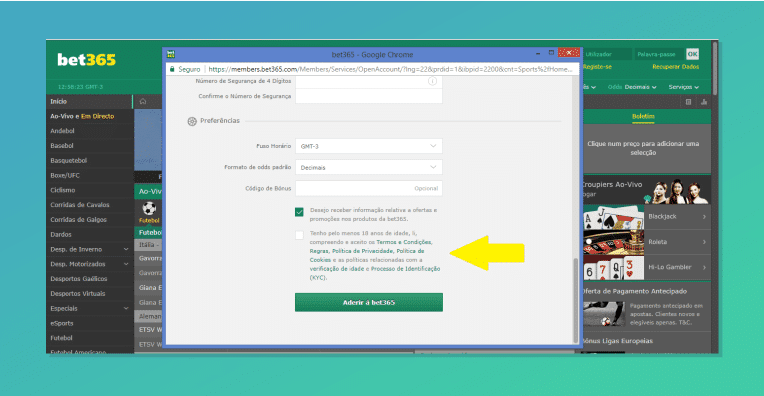Open the Hi-Lo Gambler row chevron
The height and width of the screenshot is (396, 764).
(x=704, y=267)
